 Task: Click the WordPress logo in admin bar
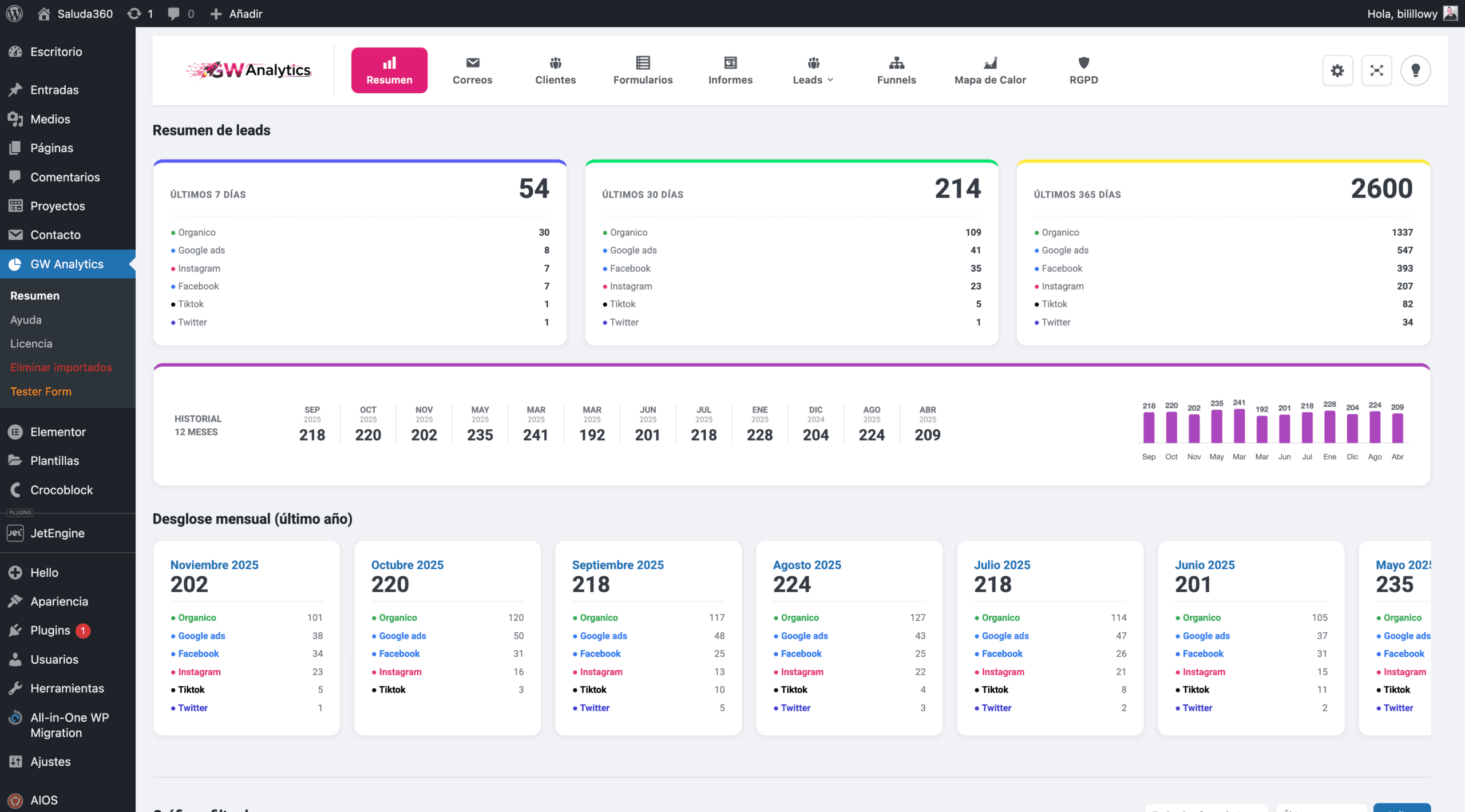tap(14, 13)
